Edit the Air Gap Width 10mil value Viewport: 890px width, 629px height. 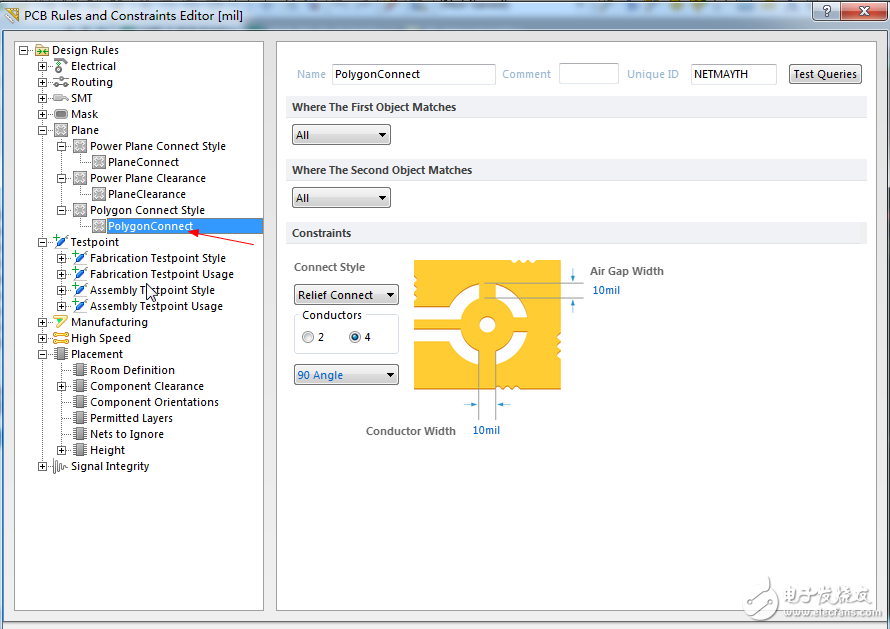point(606,290)
